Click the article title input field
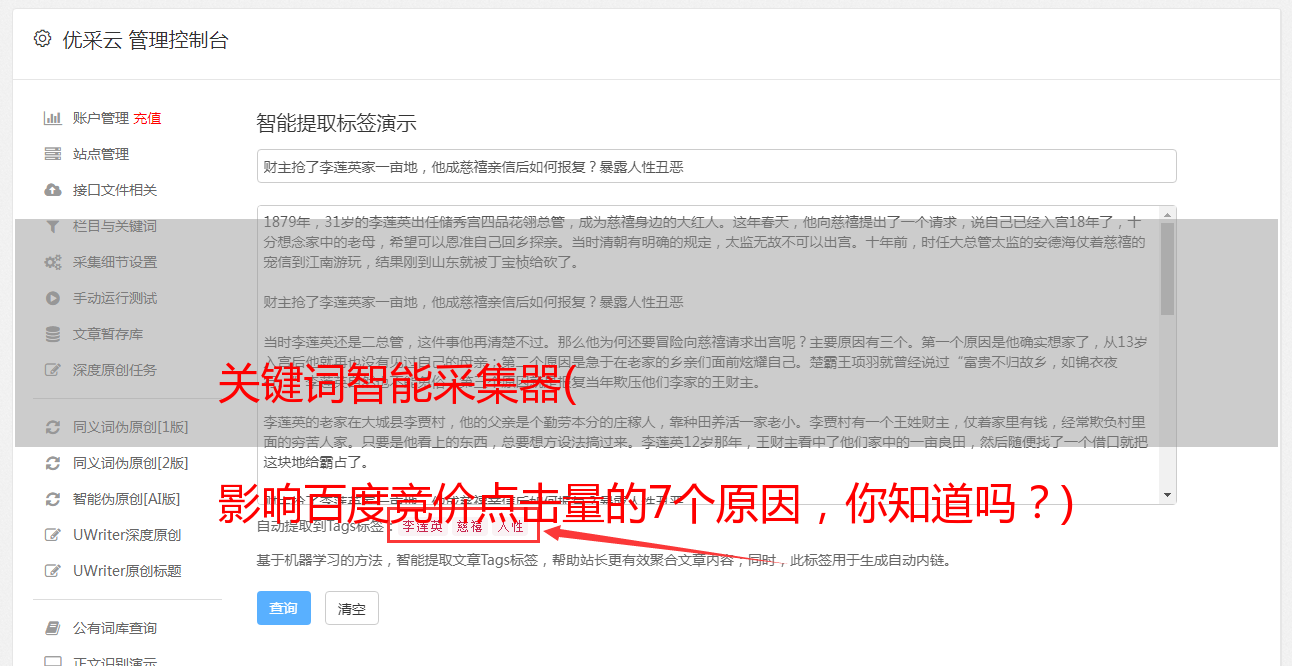Screen dimensions: 1292x666 716,166
